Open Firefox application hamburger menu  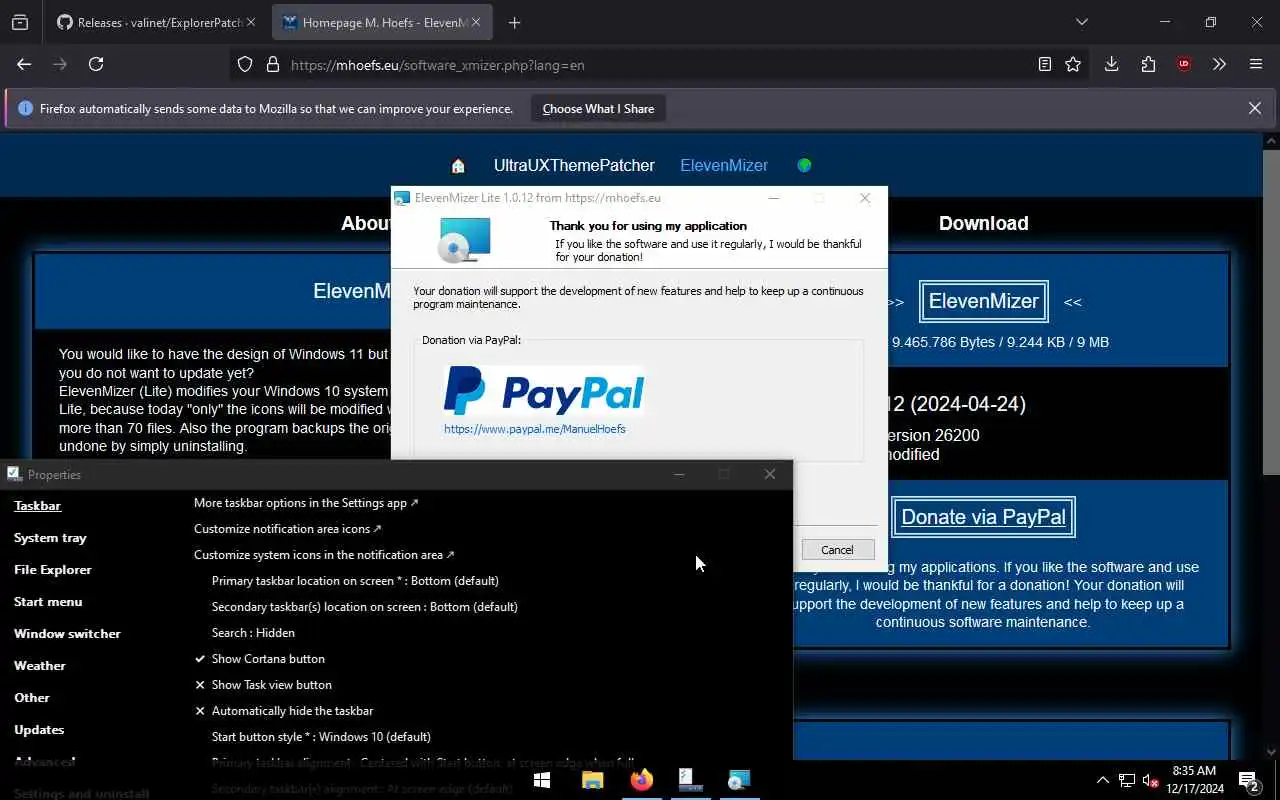[x=1256, y=64]
